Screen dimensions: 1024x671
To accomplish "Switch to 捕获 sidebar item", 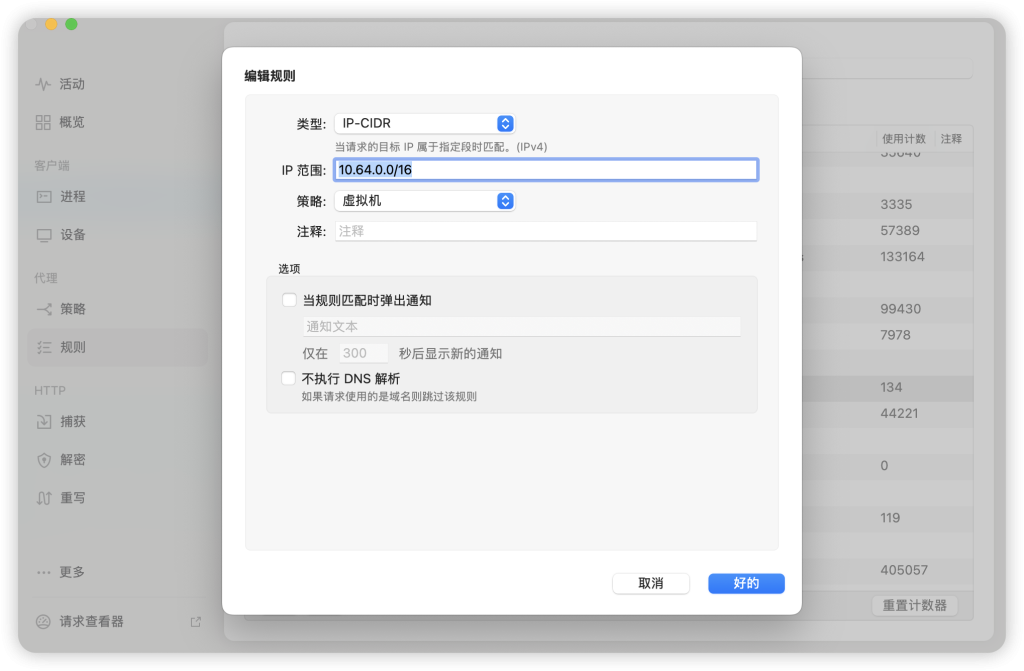I will [73, 422].
